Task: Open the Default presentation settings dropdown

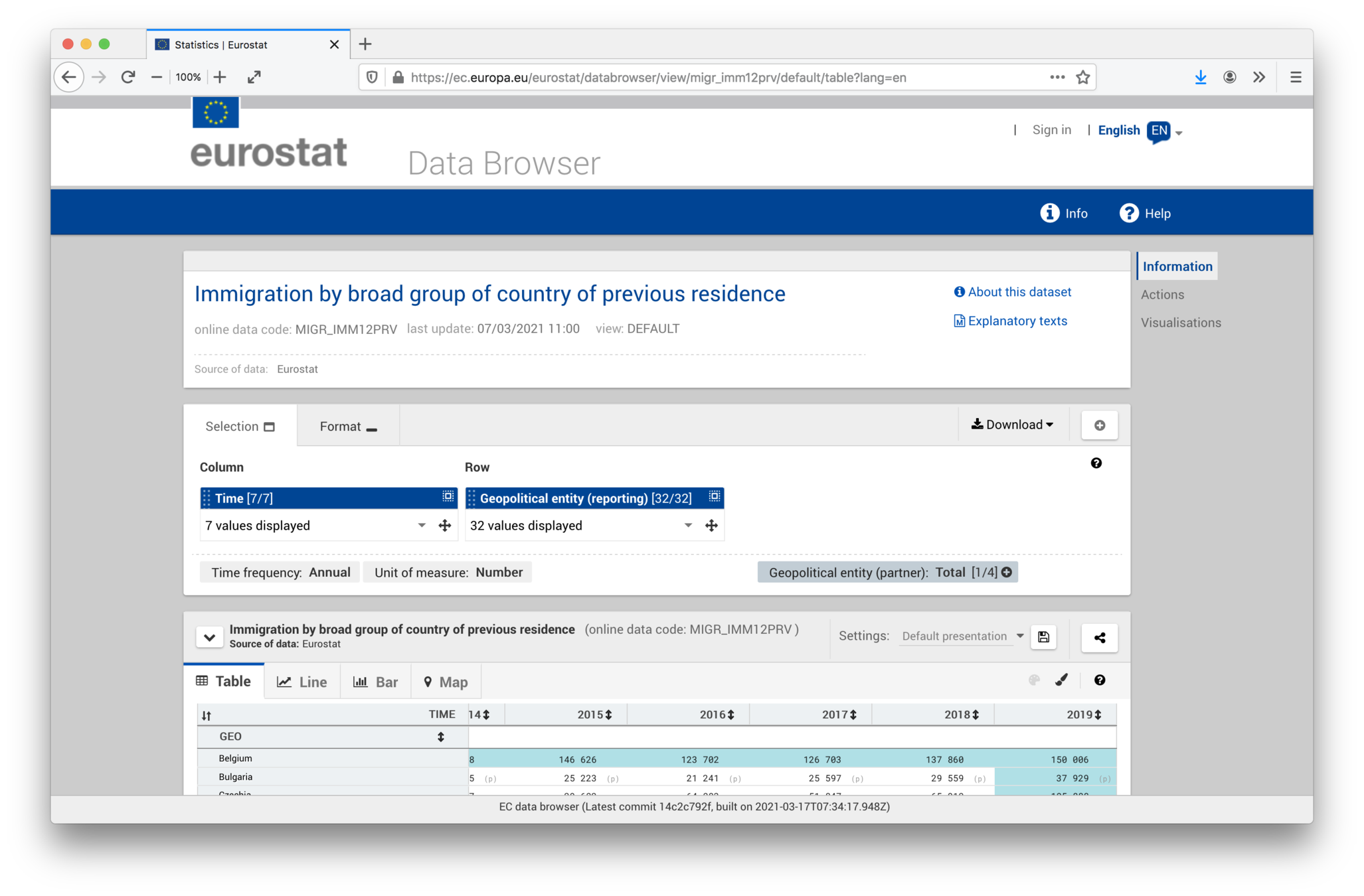Action: tap(962, 636)
